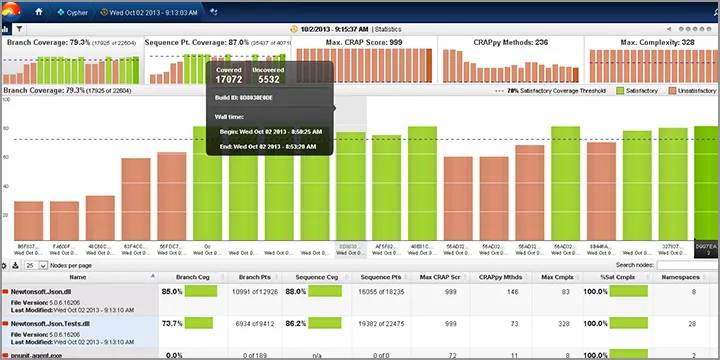This screenshot has height=360, width=720.
Task: Click the 73.7% branch coverage bar
Action: pos(199,323)
